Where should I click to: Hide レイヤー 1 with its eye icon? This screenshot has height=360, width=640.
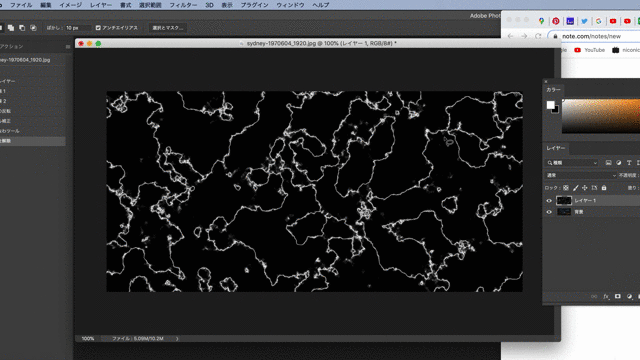point(549,200)
